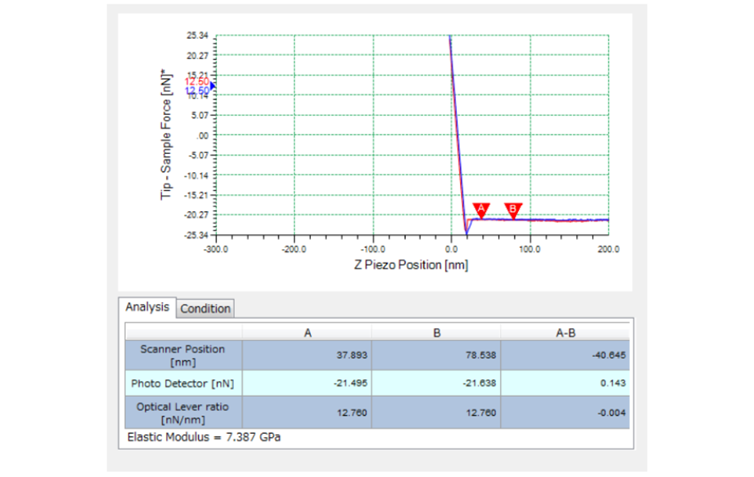Select the A-B cell showing -40.645
754x477 pixels.
coord(565,355)
